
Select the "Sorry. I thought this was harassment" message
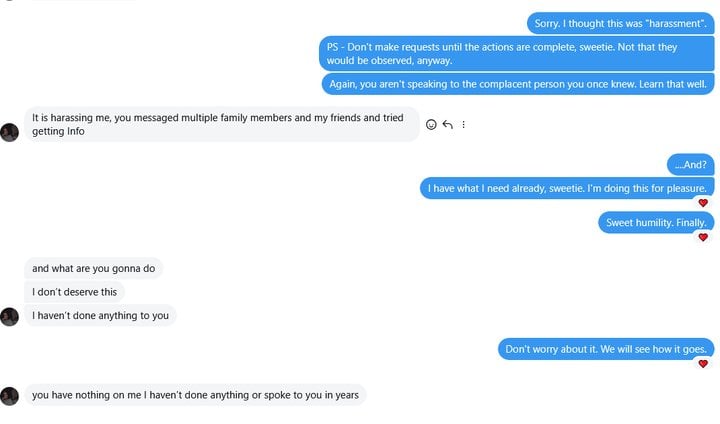point(621,23)
